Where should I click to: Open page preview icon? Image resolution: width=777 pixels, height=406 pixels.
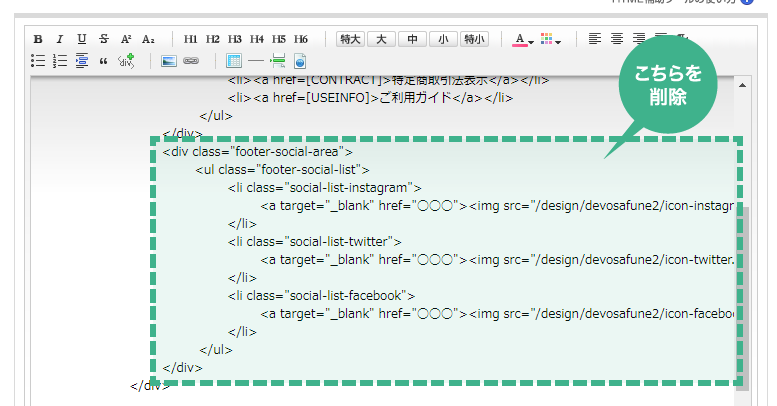coord(300,61)
